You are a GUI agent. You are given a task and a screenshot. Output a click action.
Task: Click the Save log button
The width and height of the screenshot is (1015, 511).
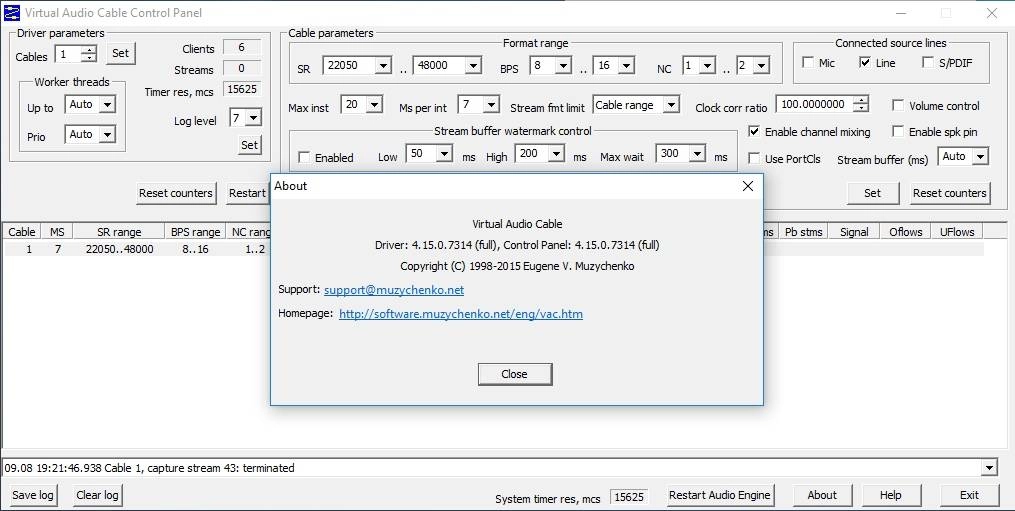pyautogui.click(x=32, y=495)
